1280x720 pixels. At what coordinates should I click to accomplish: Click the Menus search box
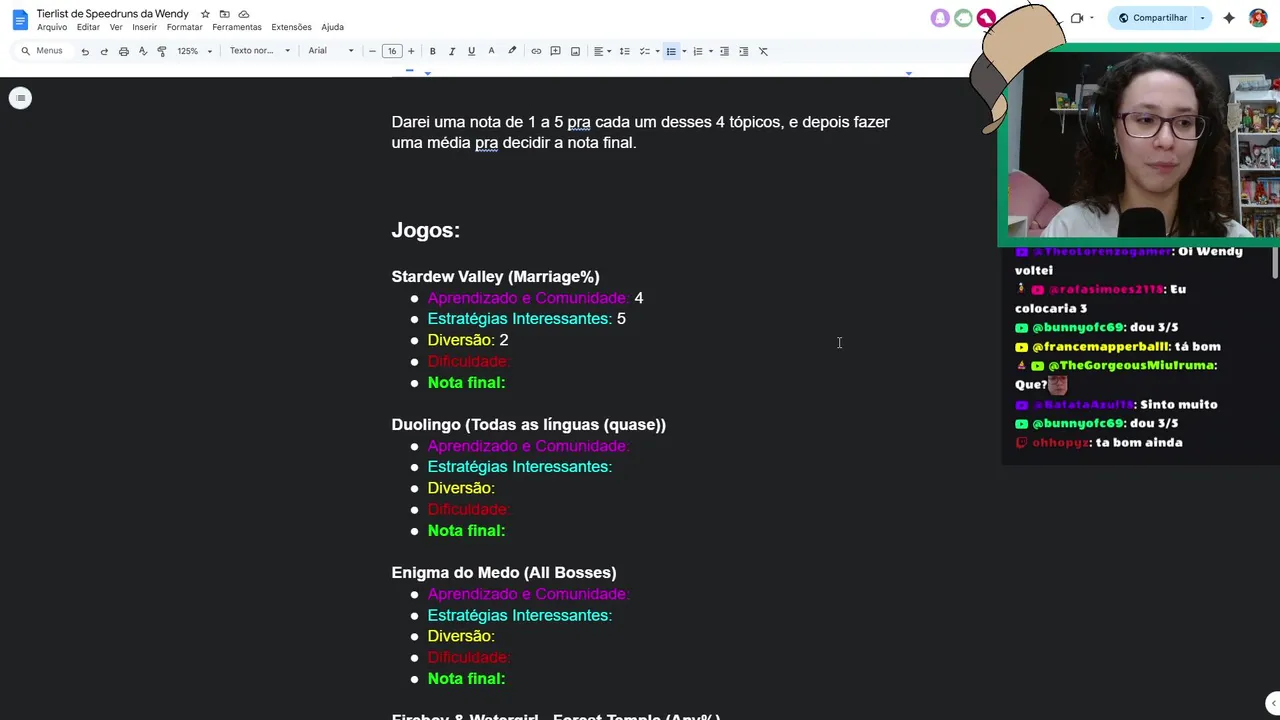click(42, 51)
